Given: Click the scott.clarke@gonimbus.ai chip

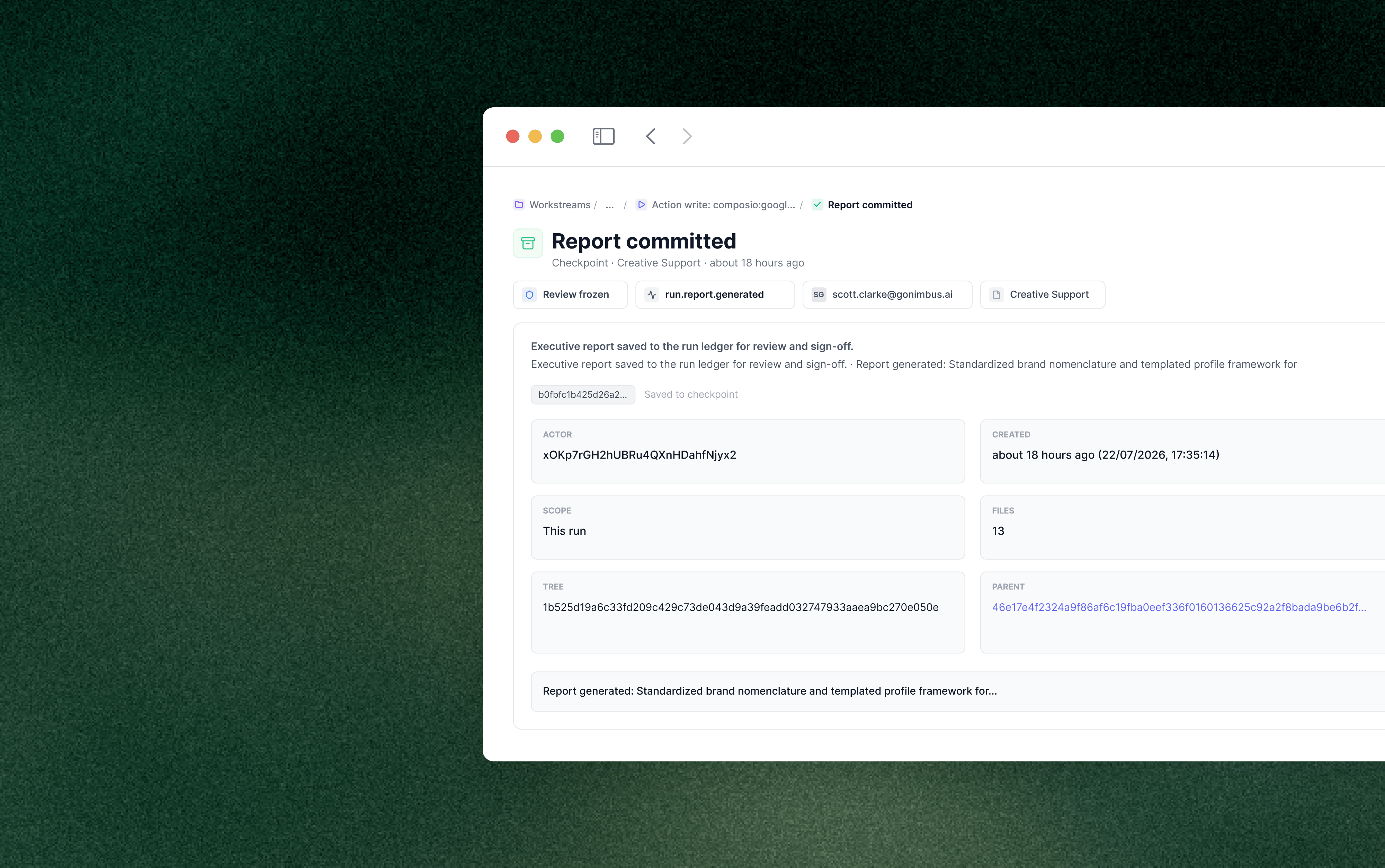Looking at the screenshot, I should coord(887,295).
